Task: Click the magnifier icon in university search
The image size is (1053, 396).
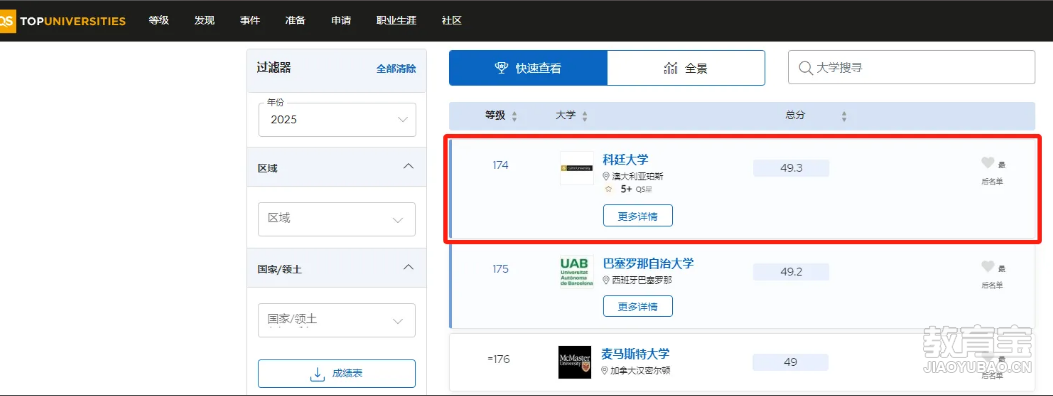Action: (805, 68)
